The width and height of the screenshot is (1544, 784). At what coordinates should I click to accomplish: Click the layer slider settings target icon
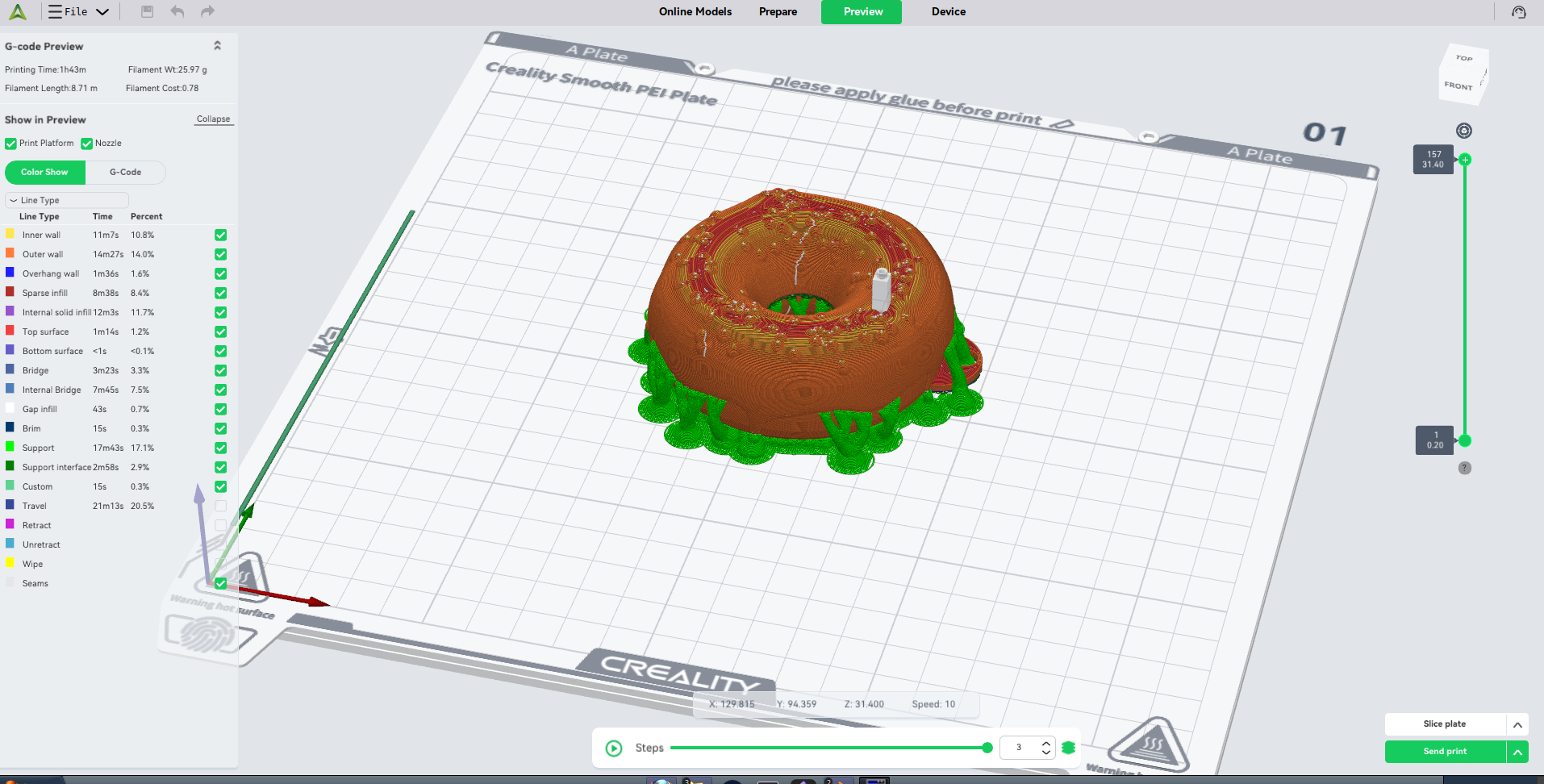(x=1464, y=131)
